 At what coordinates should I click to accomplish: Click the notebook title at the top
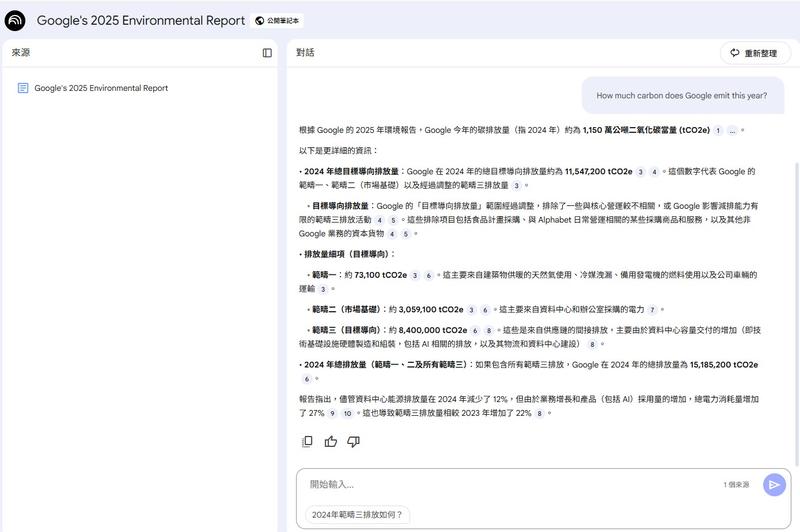[140, 20]
